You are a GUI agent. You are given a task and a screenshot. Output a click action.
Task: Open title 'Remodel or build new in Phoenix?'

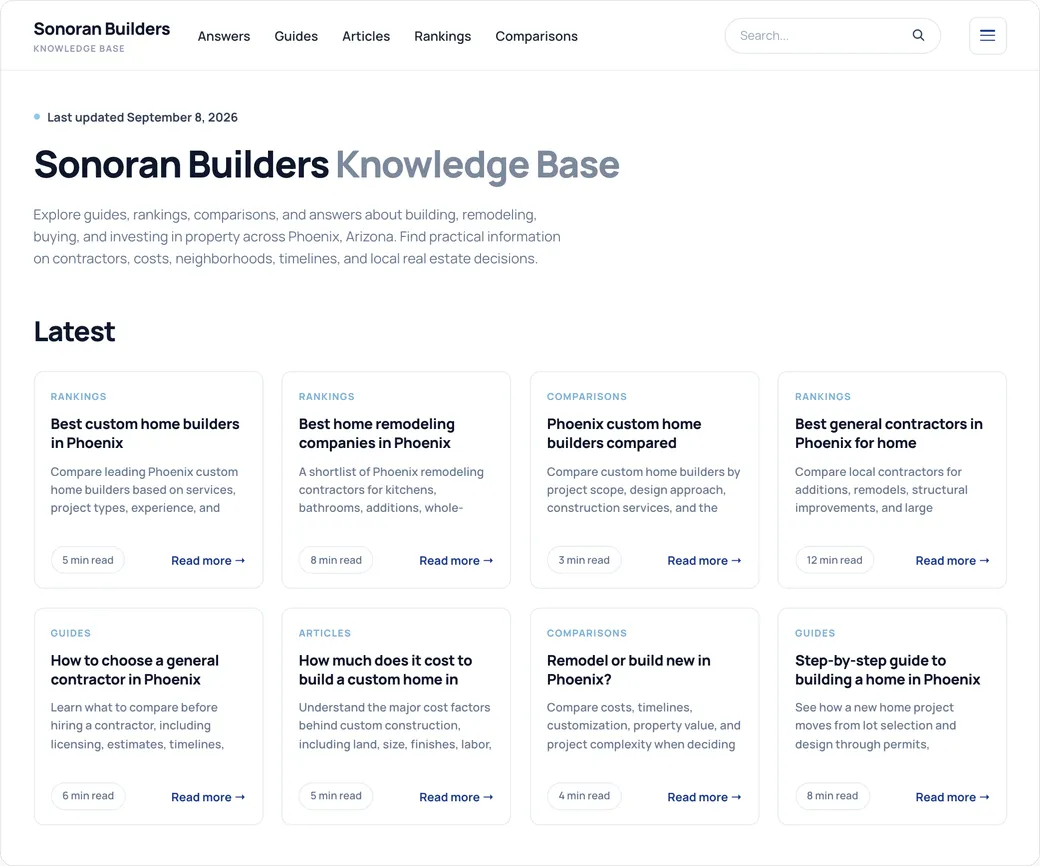tap(628, 670)
